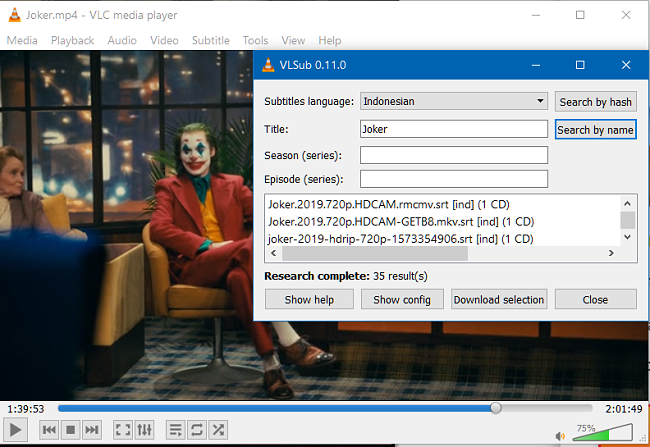The width and height of the screenshot is (650, 447).
Task: Toggle the playlist view
Action: coord(175,430)
